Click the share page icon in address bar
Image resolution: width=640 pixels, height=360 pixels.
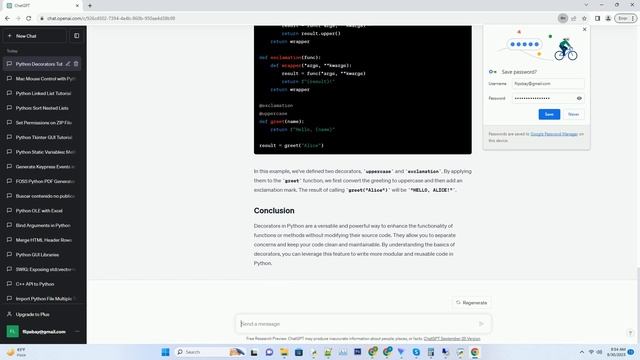[573, 18]
